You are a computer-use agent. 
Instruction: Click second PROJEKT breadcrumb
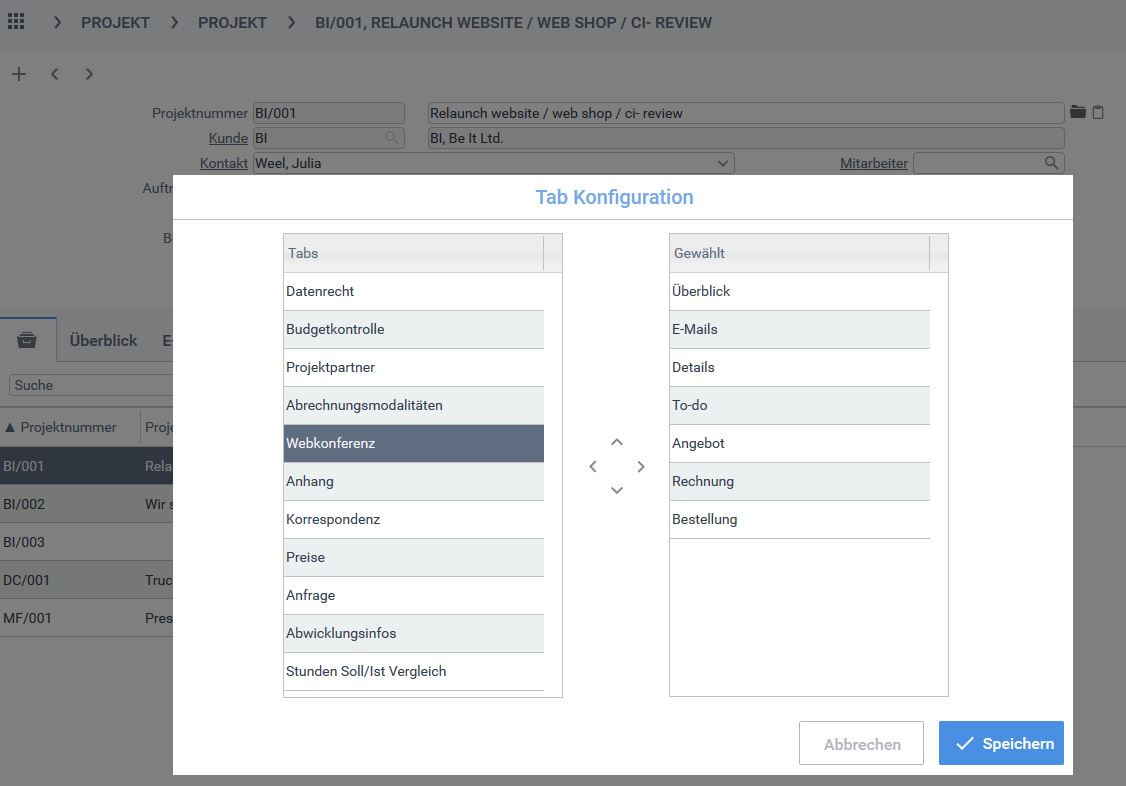[232, 22]
